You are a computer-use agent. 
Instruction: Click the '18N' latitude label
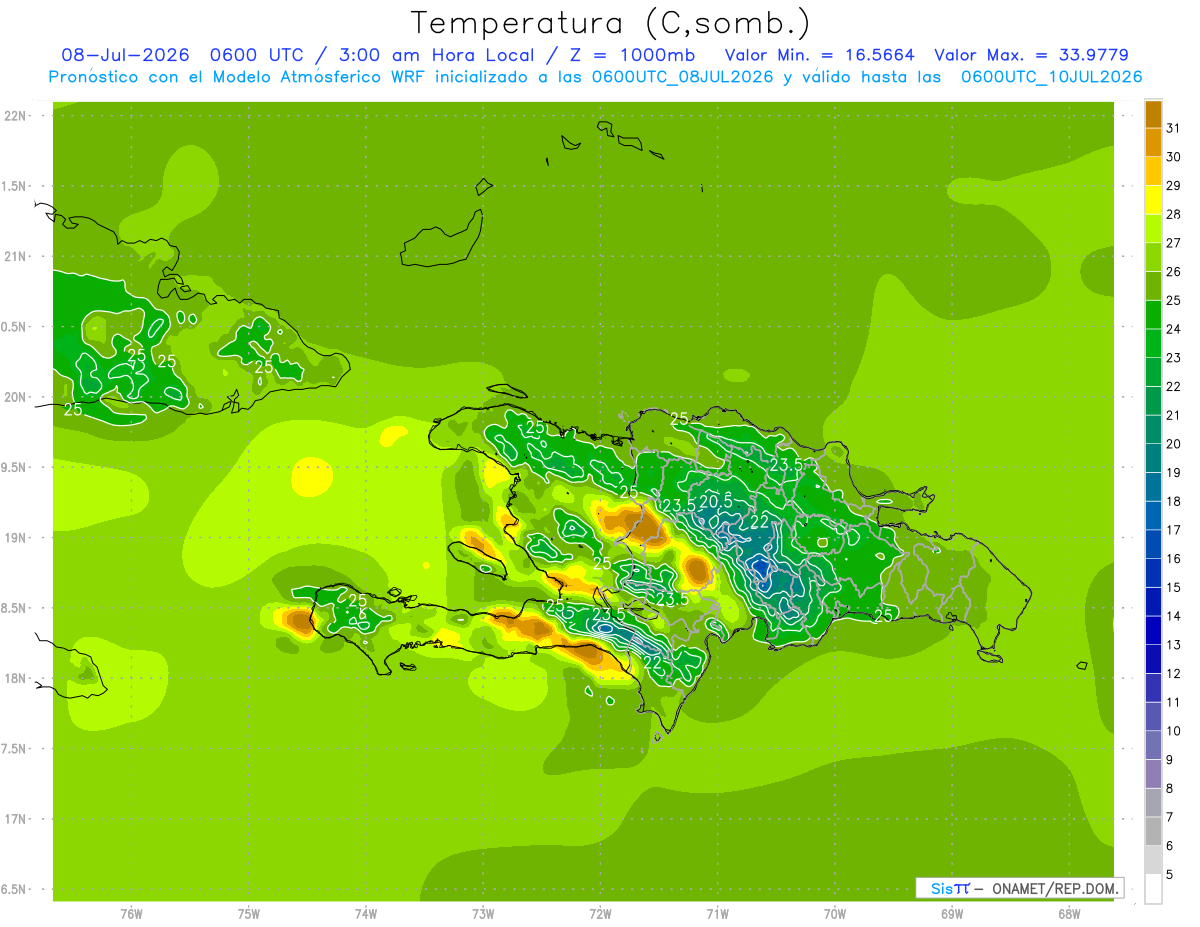pyautogui.click(x=15, y=679)
